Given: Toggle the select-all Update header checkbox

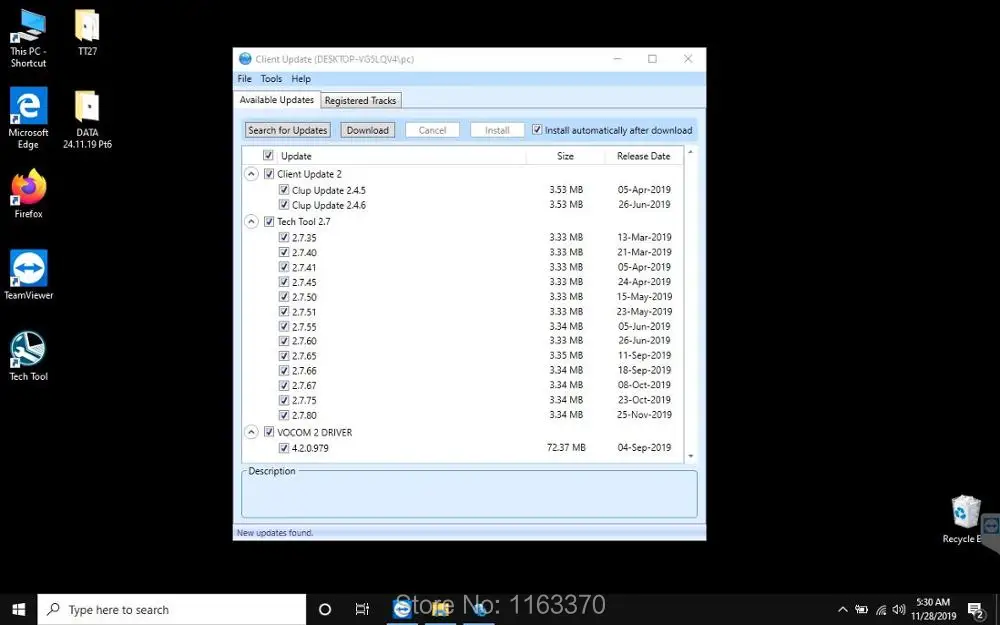Looking at the screenshot, I should tap(268, 156).
